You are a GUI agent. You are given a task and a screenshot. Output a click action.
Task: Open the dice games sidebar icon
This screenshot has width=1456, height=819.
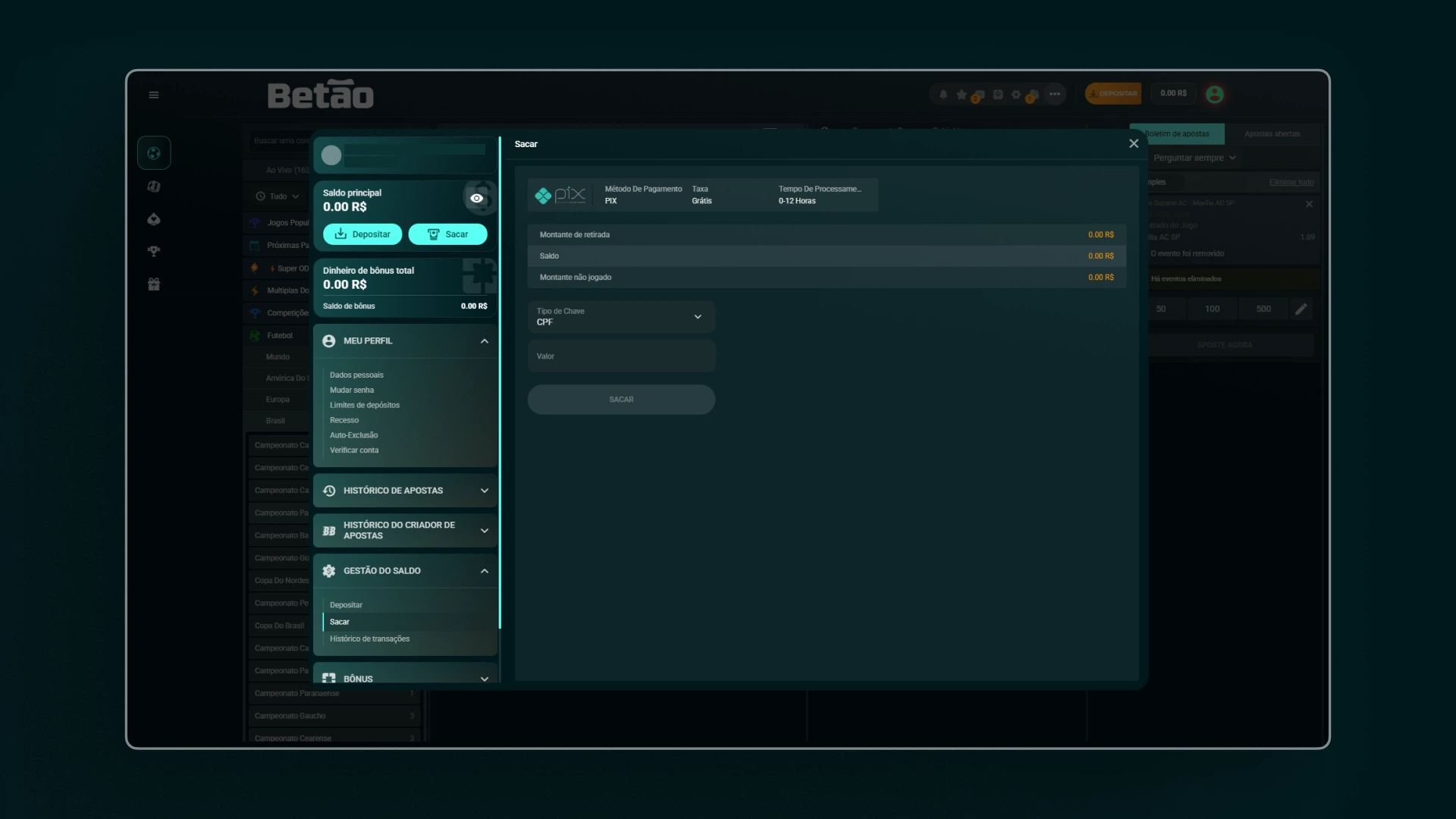click(x=154, y=187)
